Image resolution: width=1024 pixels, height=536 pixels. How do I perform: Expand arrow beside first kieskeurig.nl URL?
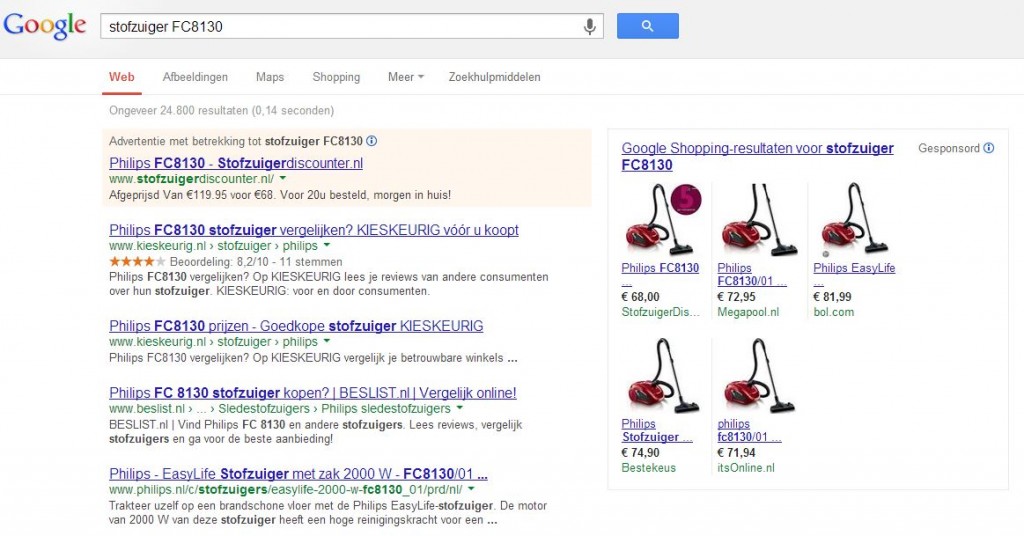point(327,245)
